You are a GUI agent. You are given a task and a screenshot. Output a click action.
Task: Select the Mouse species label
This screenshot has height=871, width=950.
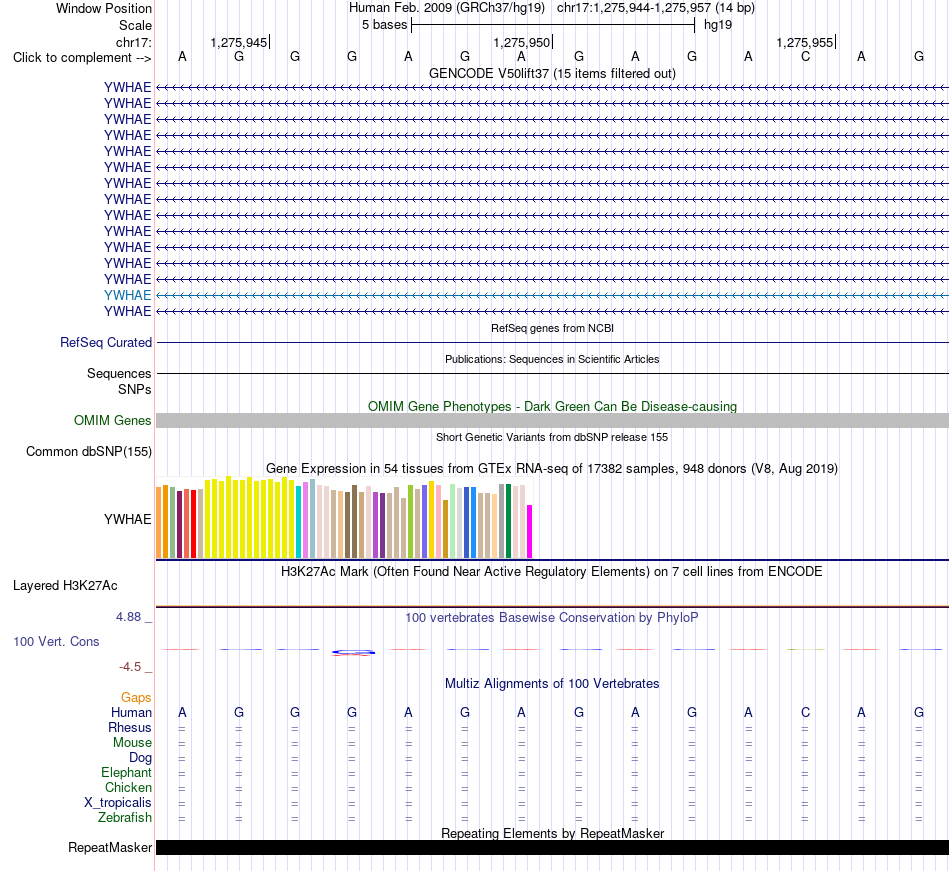point(132,743)
